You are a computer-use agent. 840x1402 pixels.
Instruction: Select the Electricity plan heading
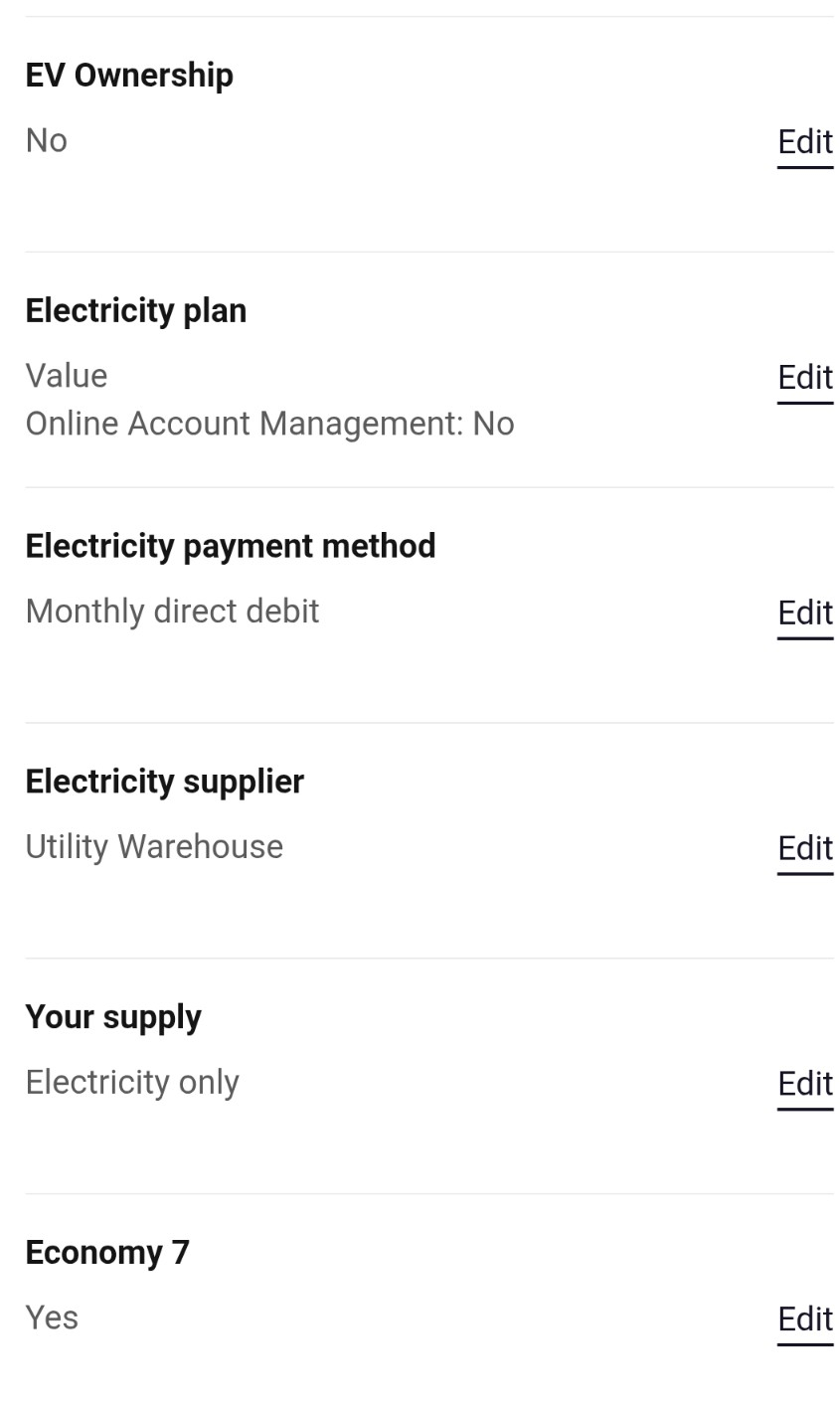pos(136,311)
